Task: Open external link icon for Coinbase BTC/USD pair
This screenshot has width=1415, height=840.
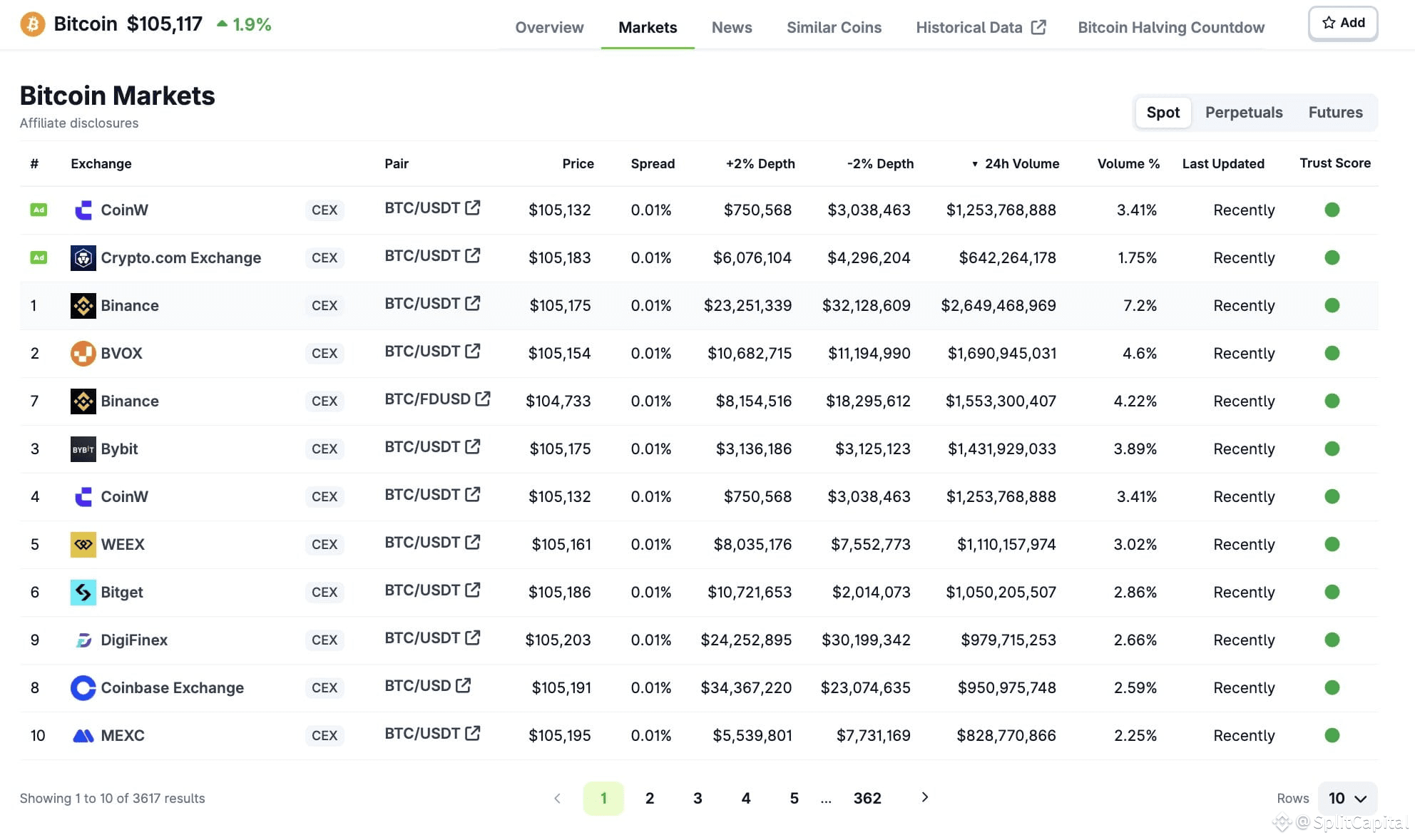Action: (464, 685)
